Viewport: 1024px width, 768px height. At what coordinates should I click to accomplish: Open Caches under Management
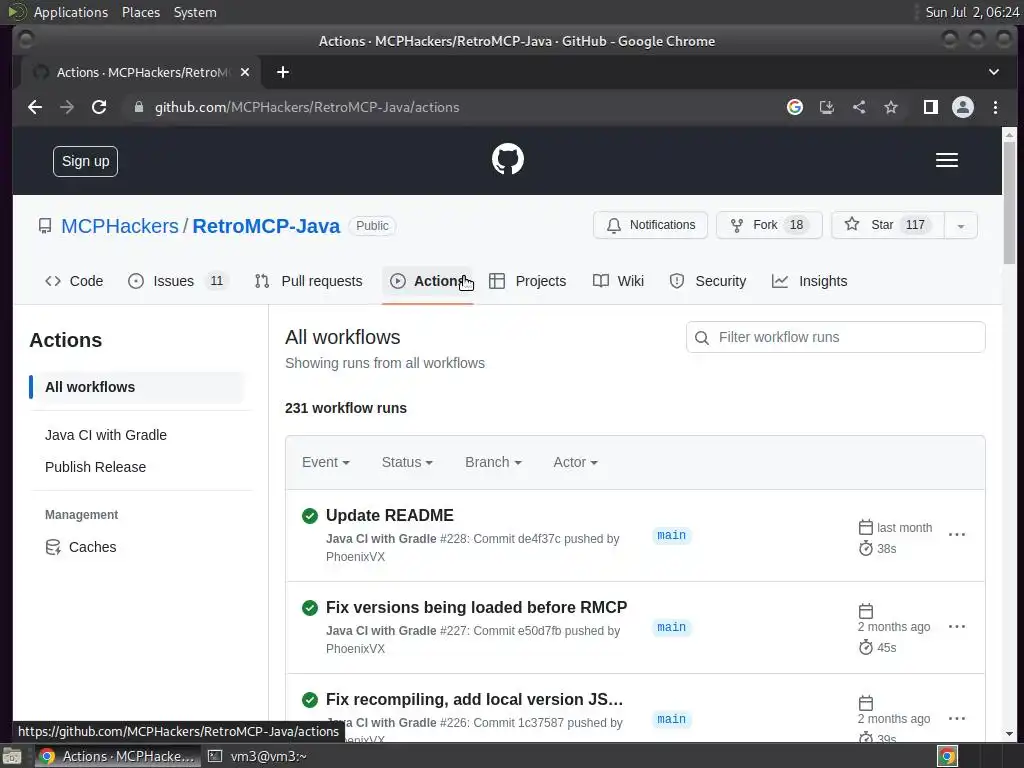(x=81, y=547)
